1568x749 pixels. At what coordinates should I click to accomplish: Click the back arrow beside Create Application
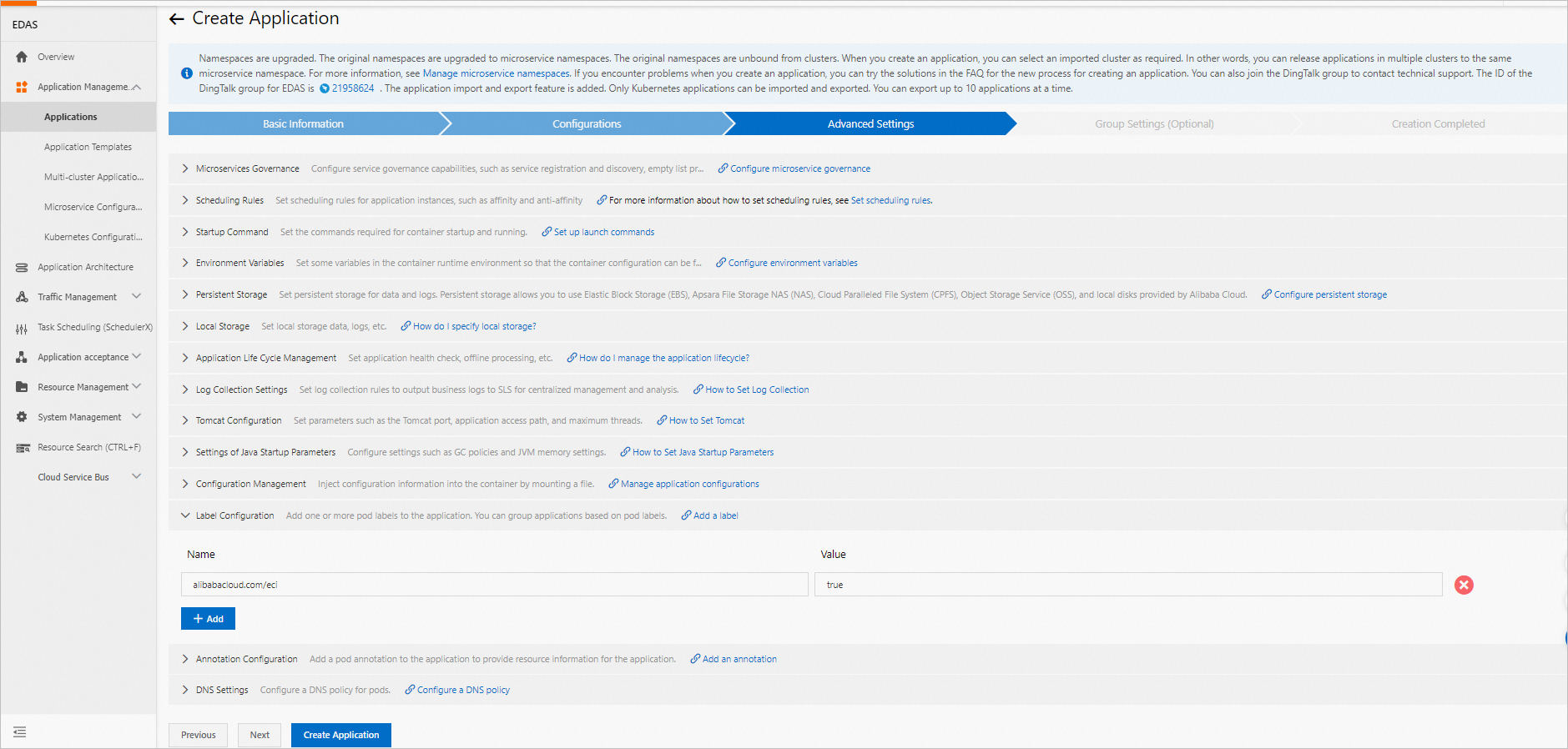coord(176,18)
